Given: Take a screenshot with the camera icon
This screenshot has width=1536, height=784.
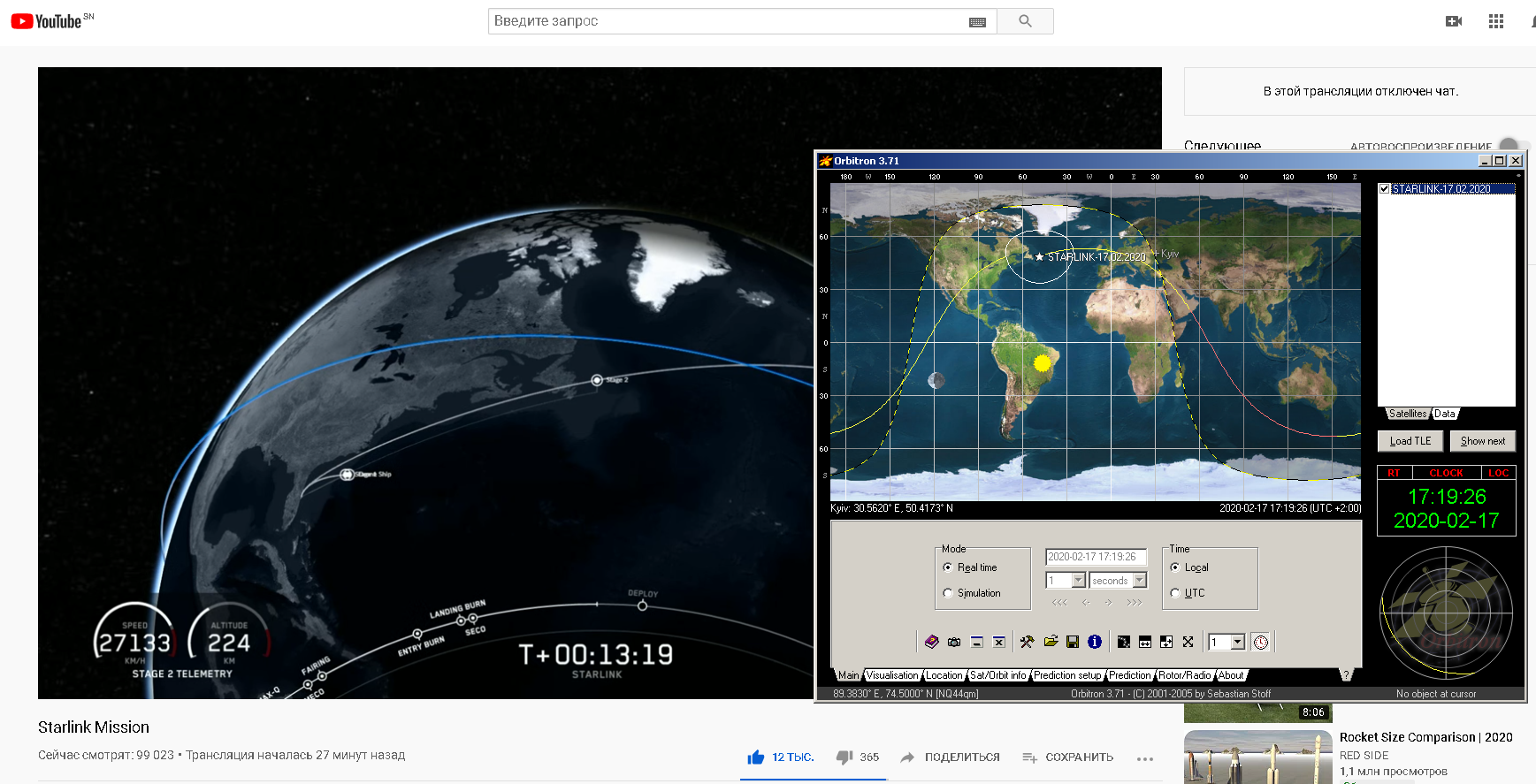Looking at the screenshot, I should [x=954, y=642].
